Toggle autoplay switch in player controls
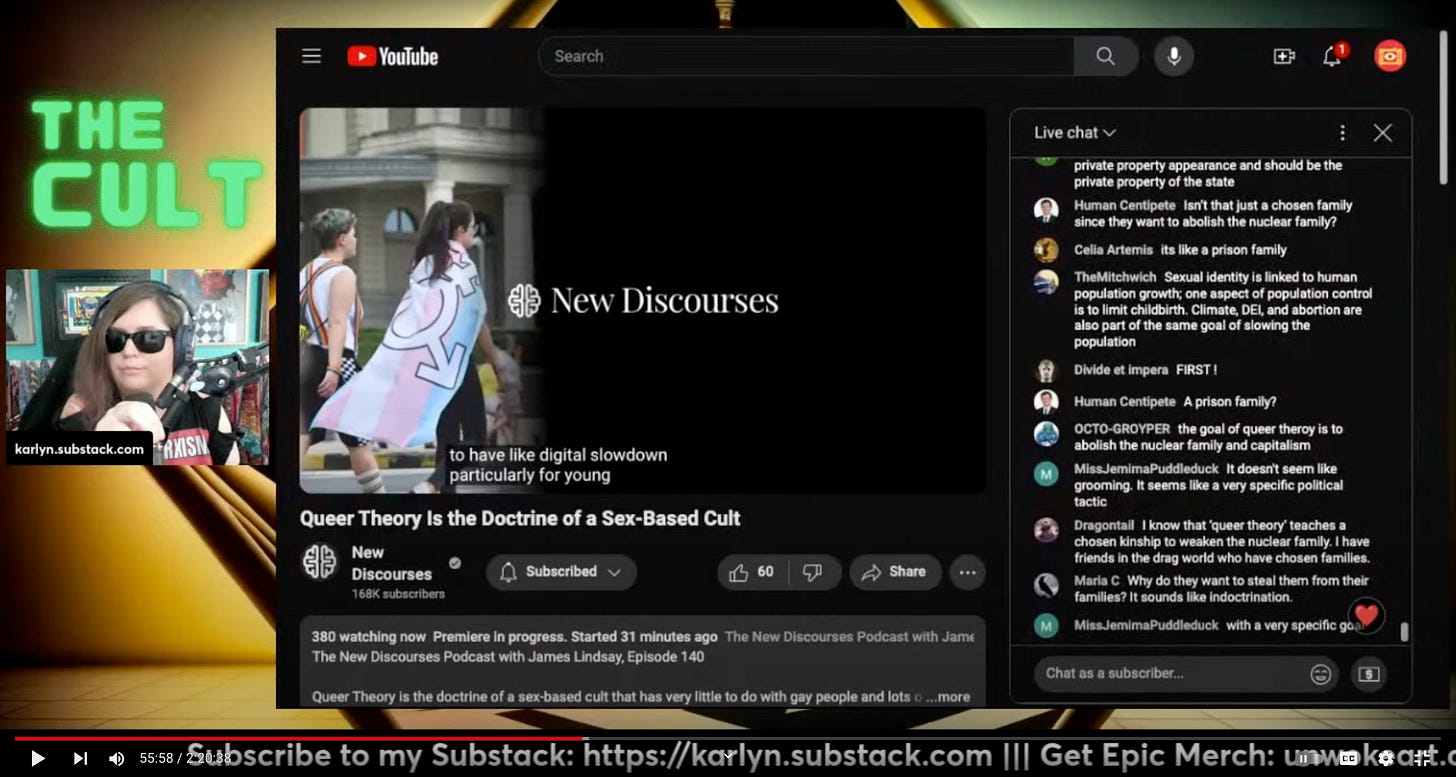 [1308, 759]
